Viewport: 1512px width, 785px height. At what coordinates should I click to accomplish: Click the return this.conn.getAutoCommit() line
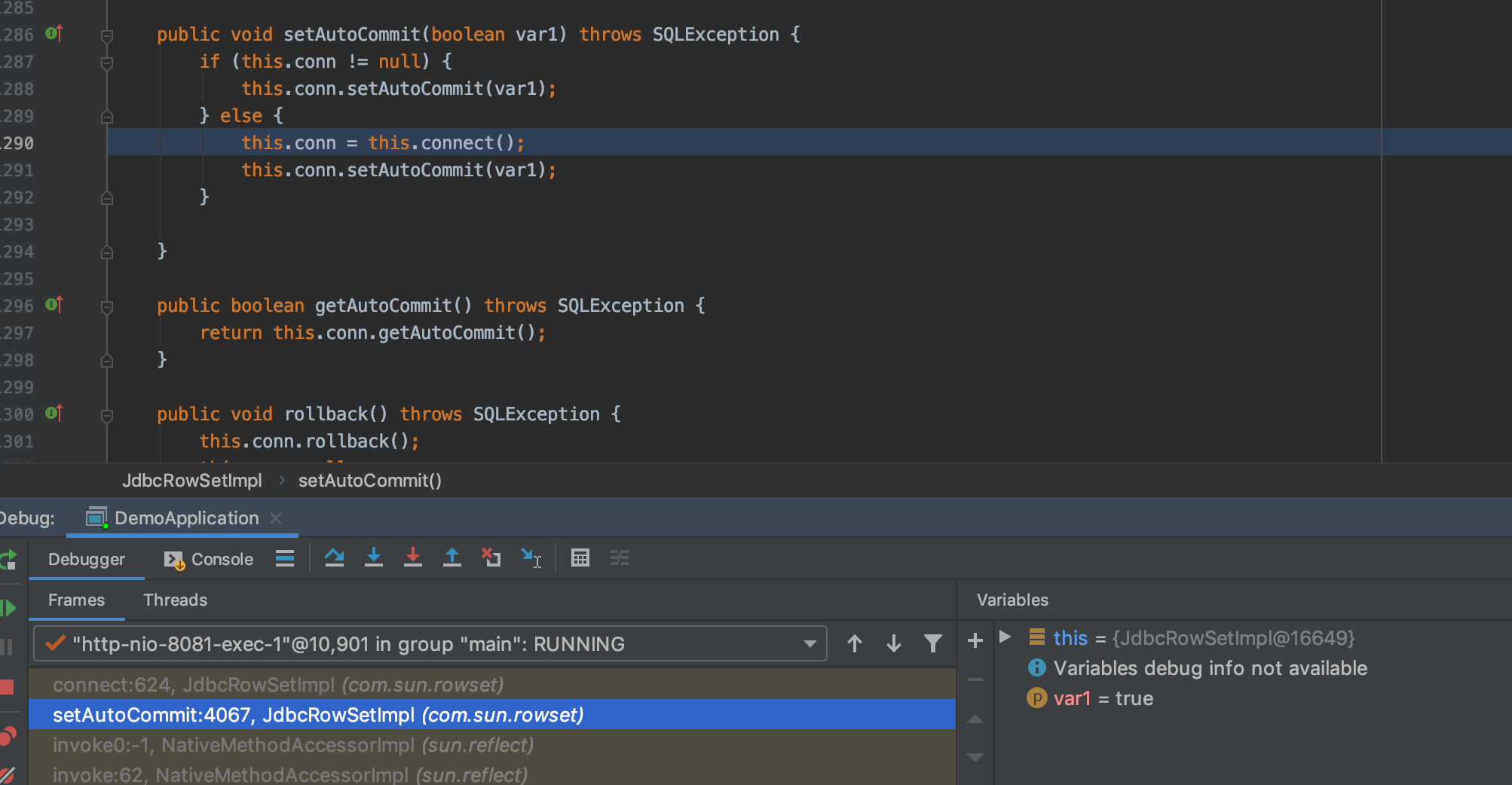pyautogui.click(x=372, y=332)
